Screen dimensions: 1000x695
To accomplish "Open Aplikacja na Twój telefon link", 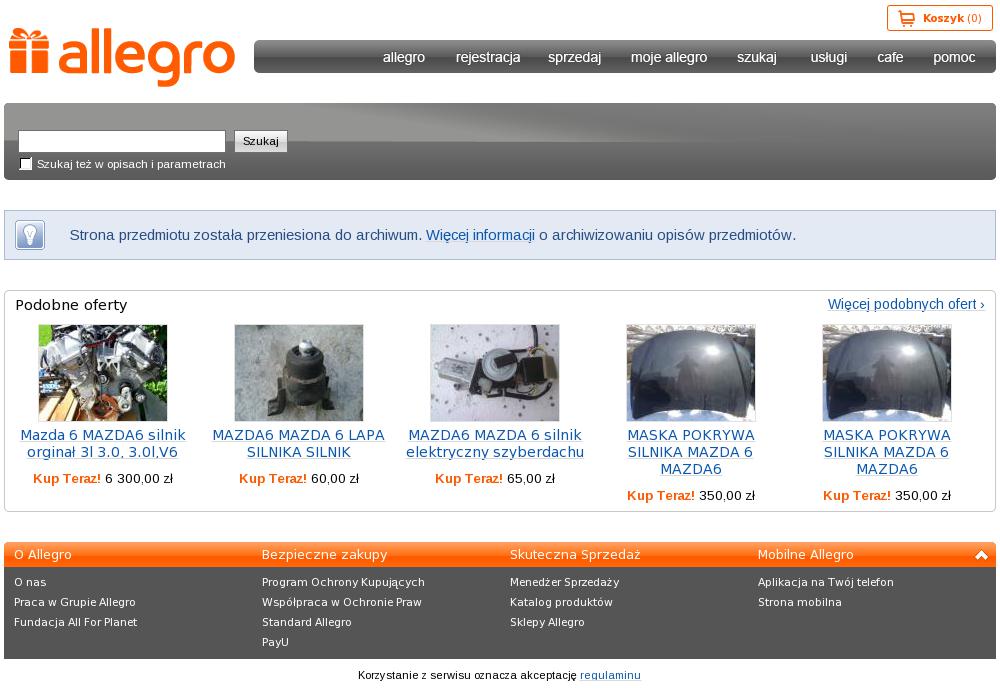I will pos(826,582).
